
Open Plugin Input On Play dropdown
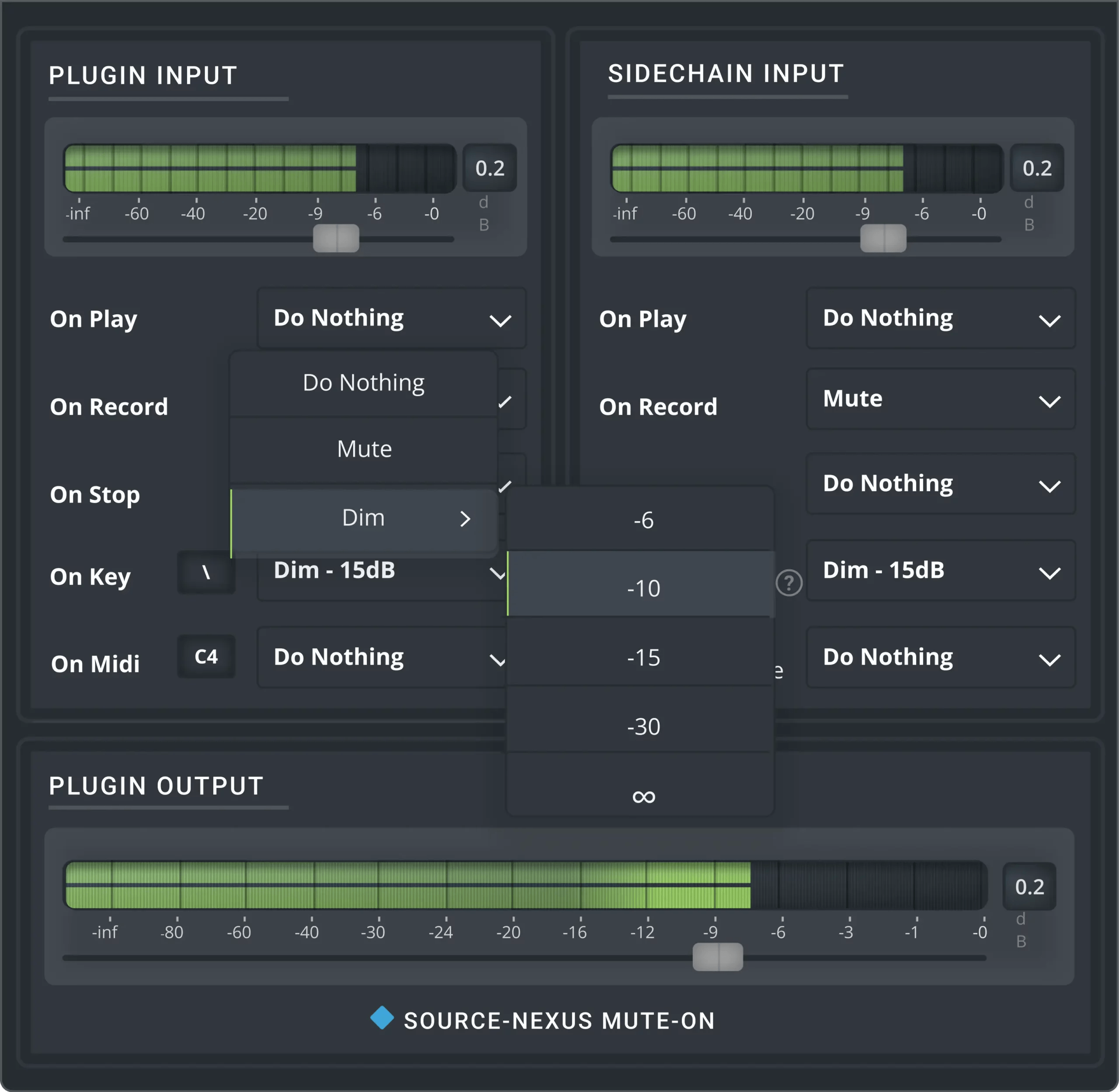click(391, 318)
